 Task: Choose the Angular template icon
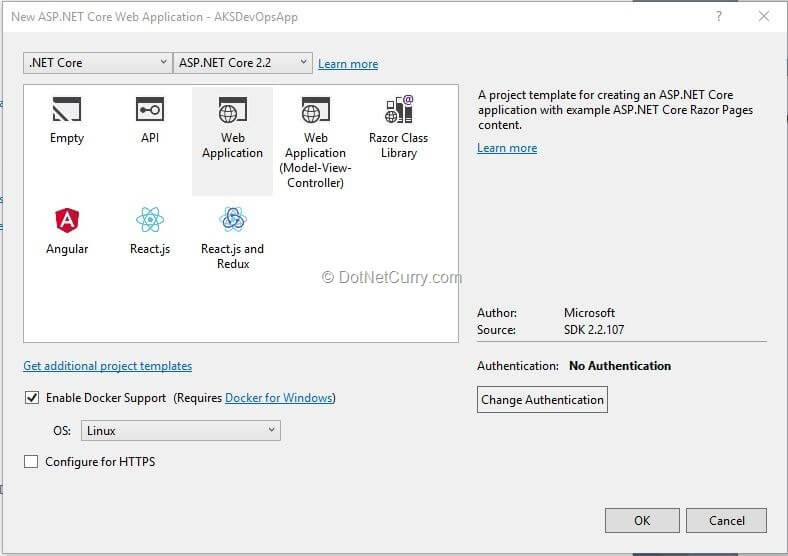pyautogui.click(x=67, y=220)
